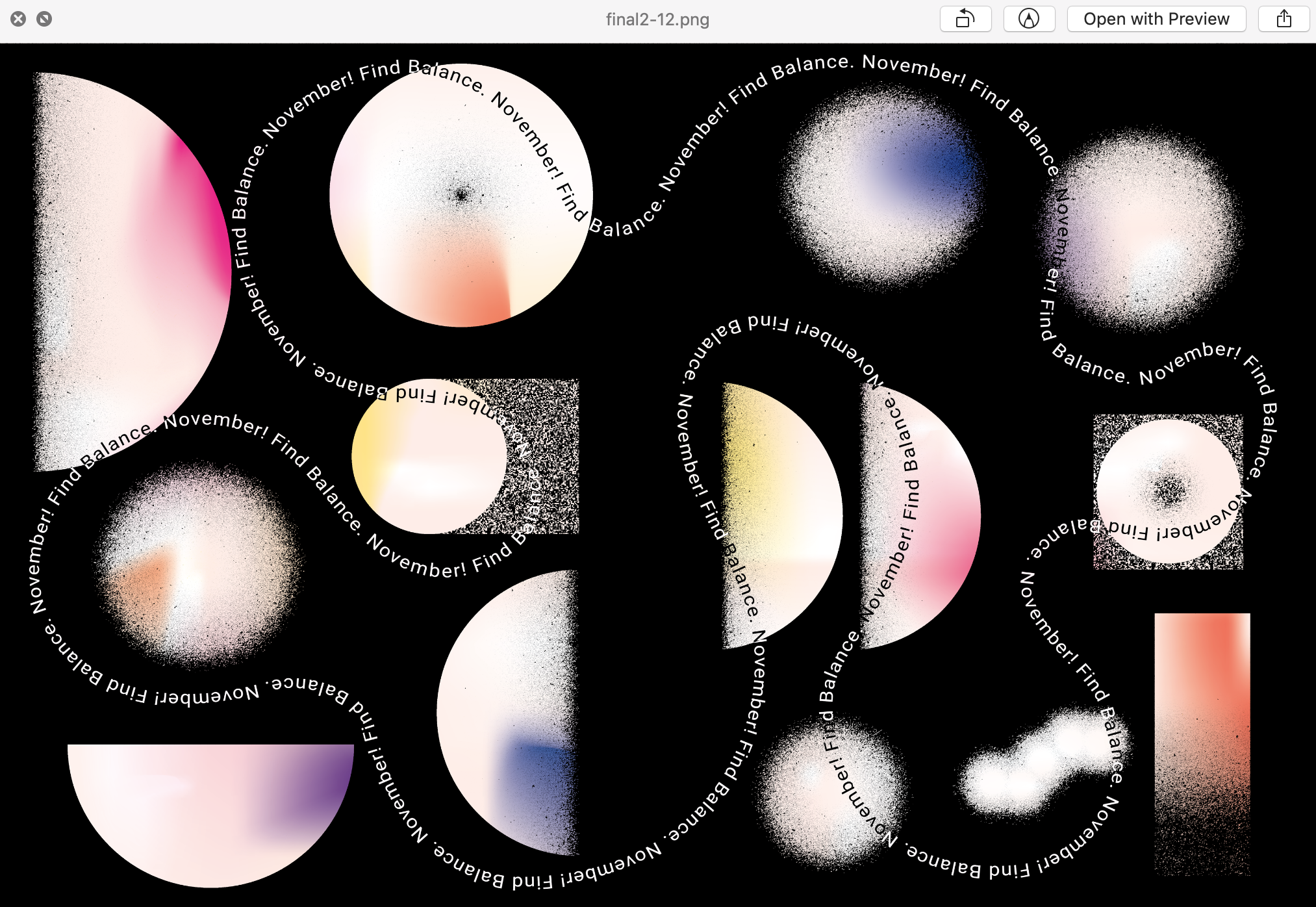Click the fuzzy blob with orange wedge

(198, 565)
